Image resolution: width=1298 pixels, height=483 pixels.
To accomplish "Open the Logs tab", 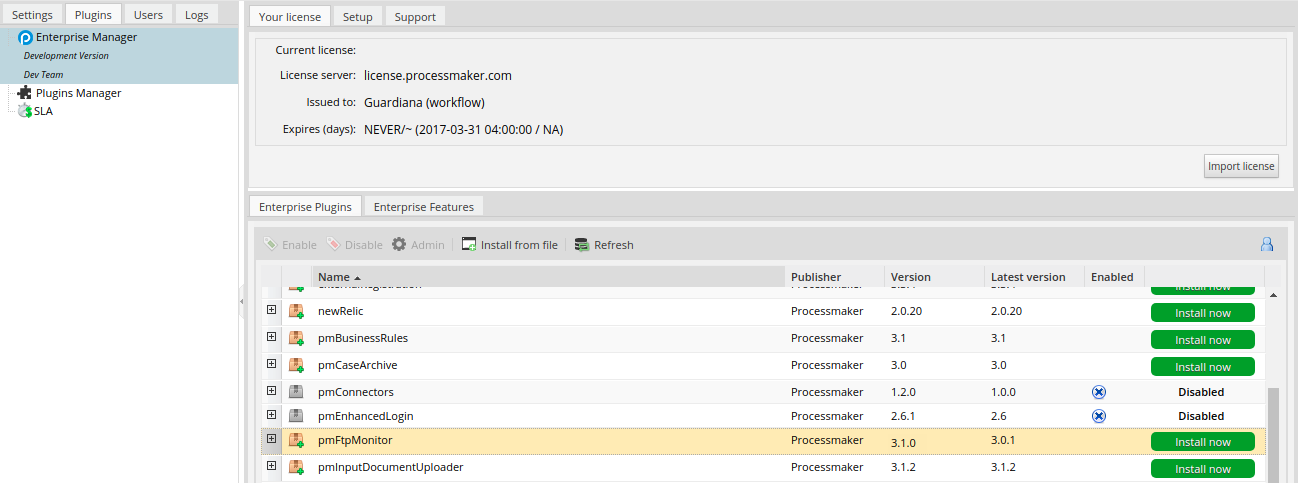I will tap(197, 15).
